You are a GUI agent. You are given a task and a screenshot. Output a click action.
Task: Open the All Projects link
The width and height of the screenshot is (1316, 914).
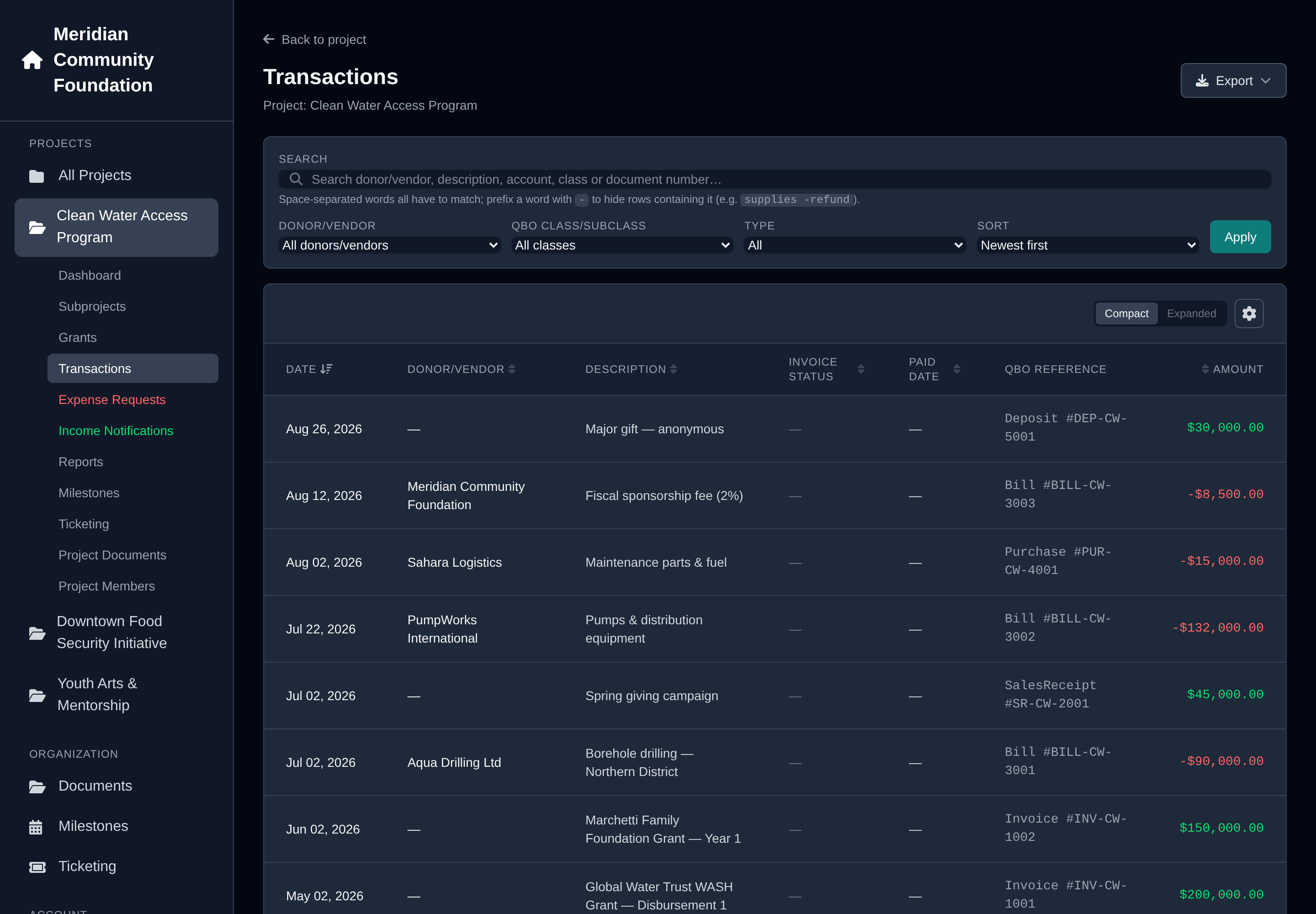(117, 175)
